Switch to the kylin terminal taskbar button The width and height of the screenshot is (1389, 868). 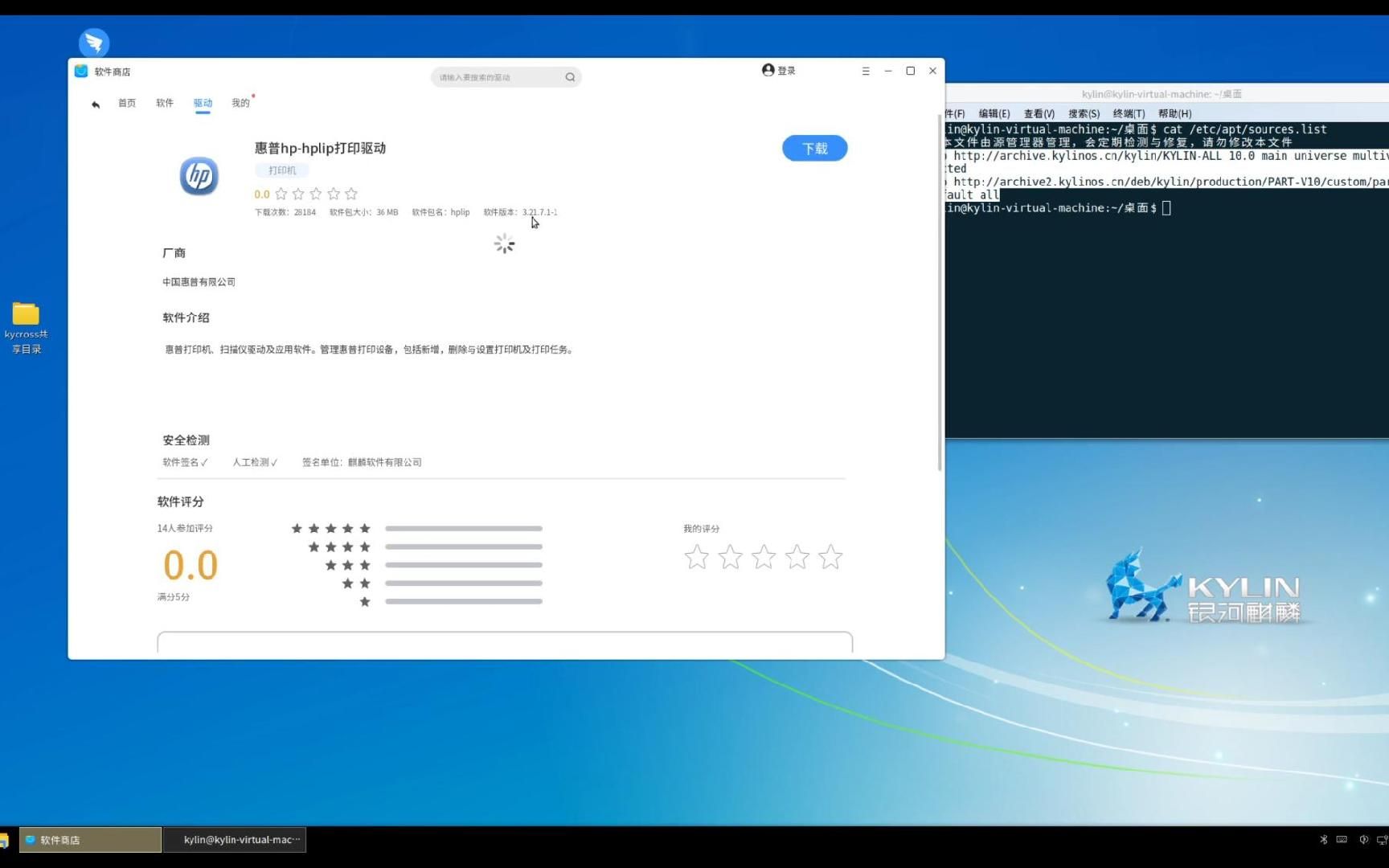point(235,840)
